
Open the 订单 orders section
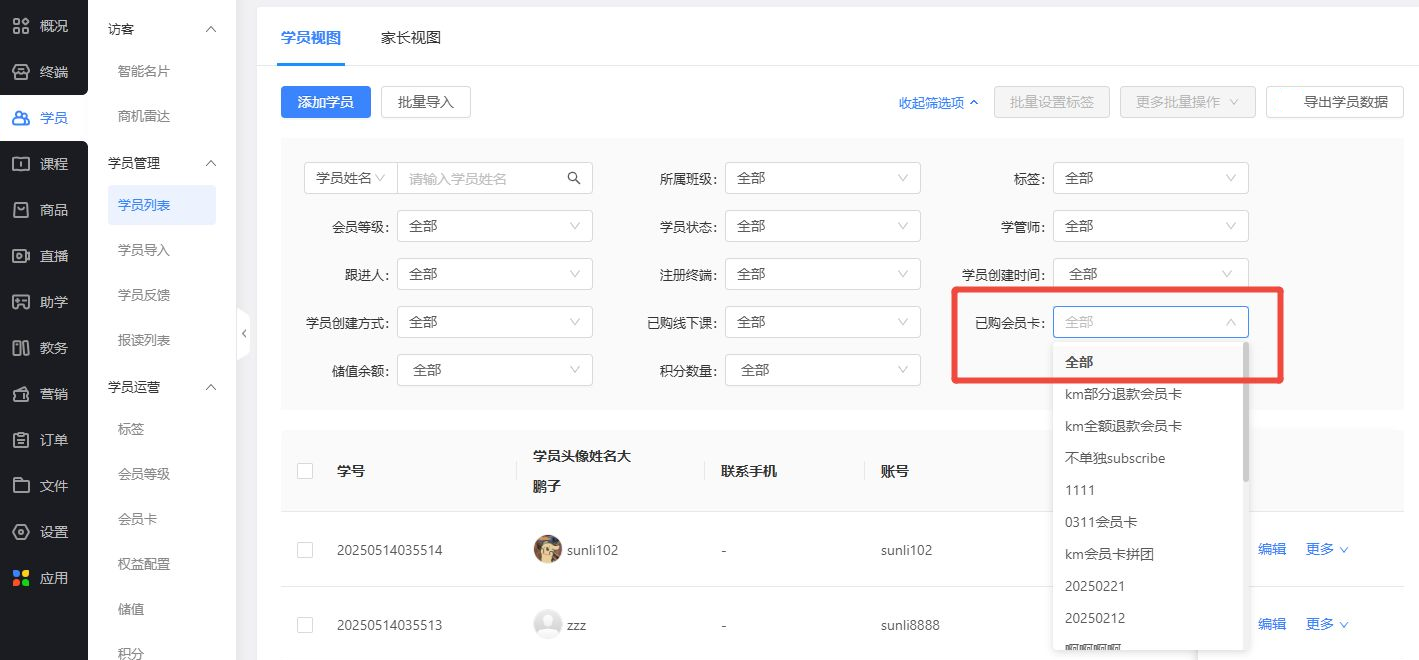pyautogui.click(x=43, y=440)
